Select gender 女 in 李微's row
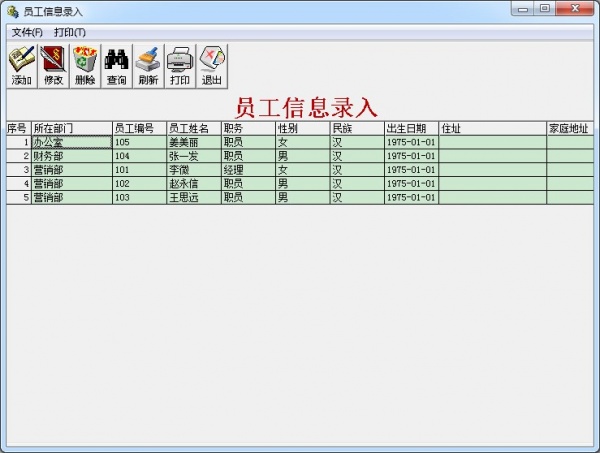The width and height of the screenshot is (600, 453). (303, 170)
